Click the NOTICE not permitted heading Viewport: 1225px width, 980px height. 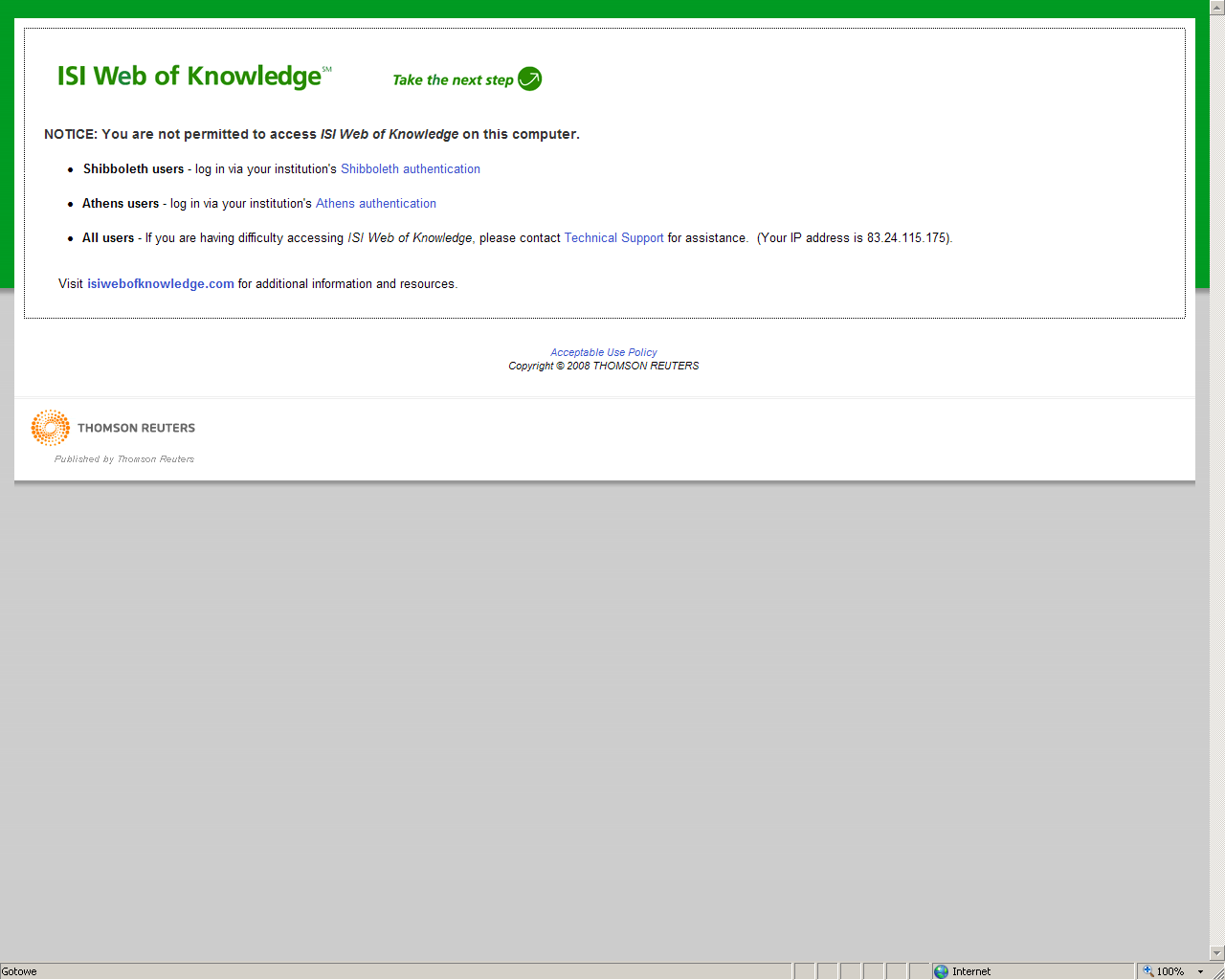(312, 134)
